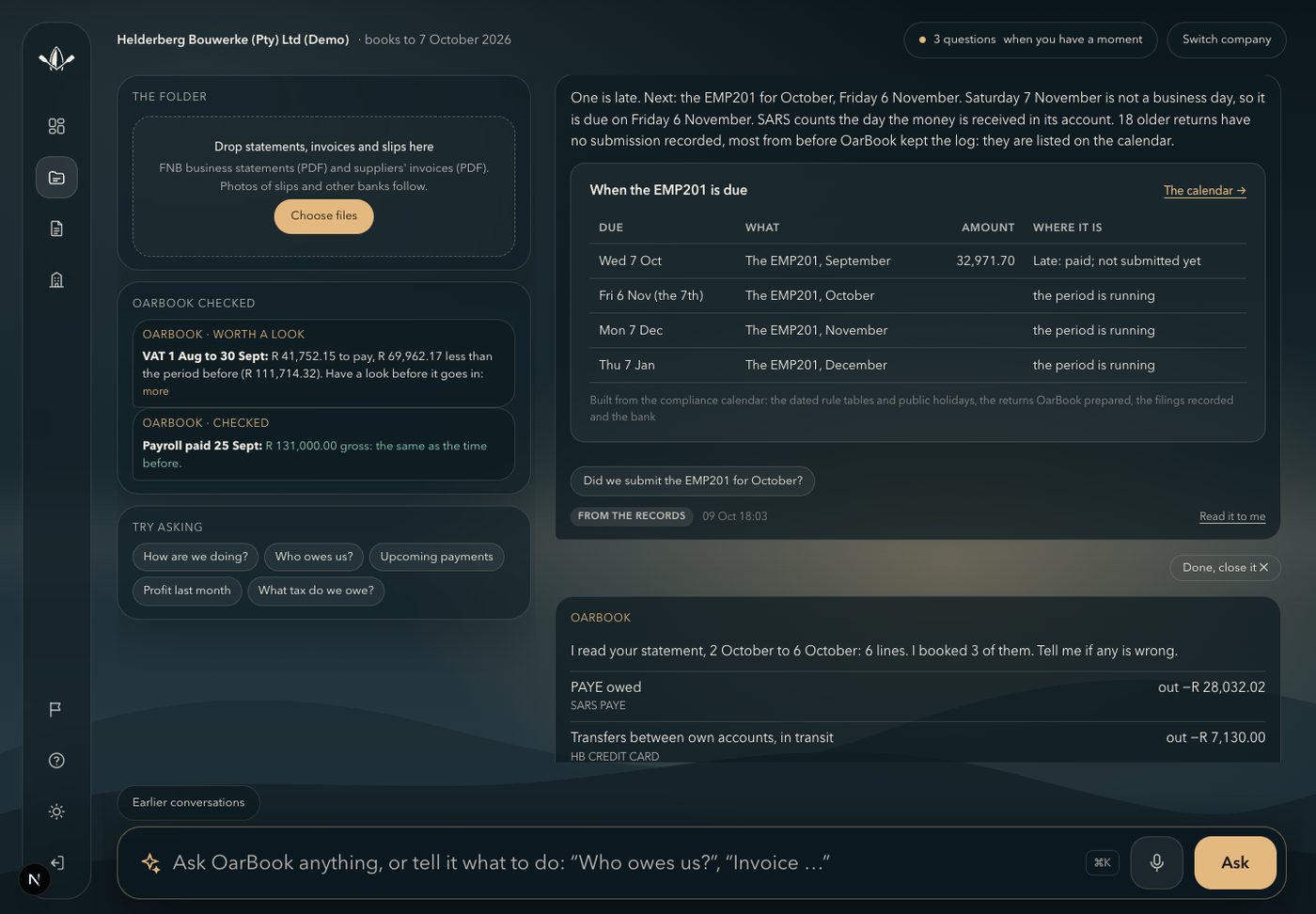
Task: Focus the Ask OarBook input field
Action: click(620, 862)
